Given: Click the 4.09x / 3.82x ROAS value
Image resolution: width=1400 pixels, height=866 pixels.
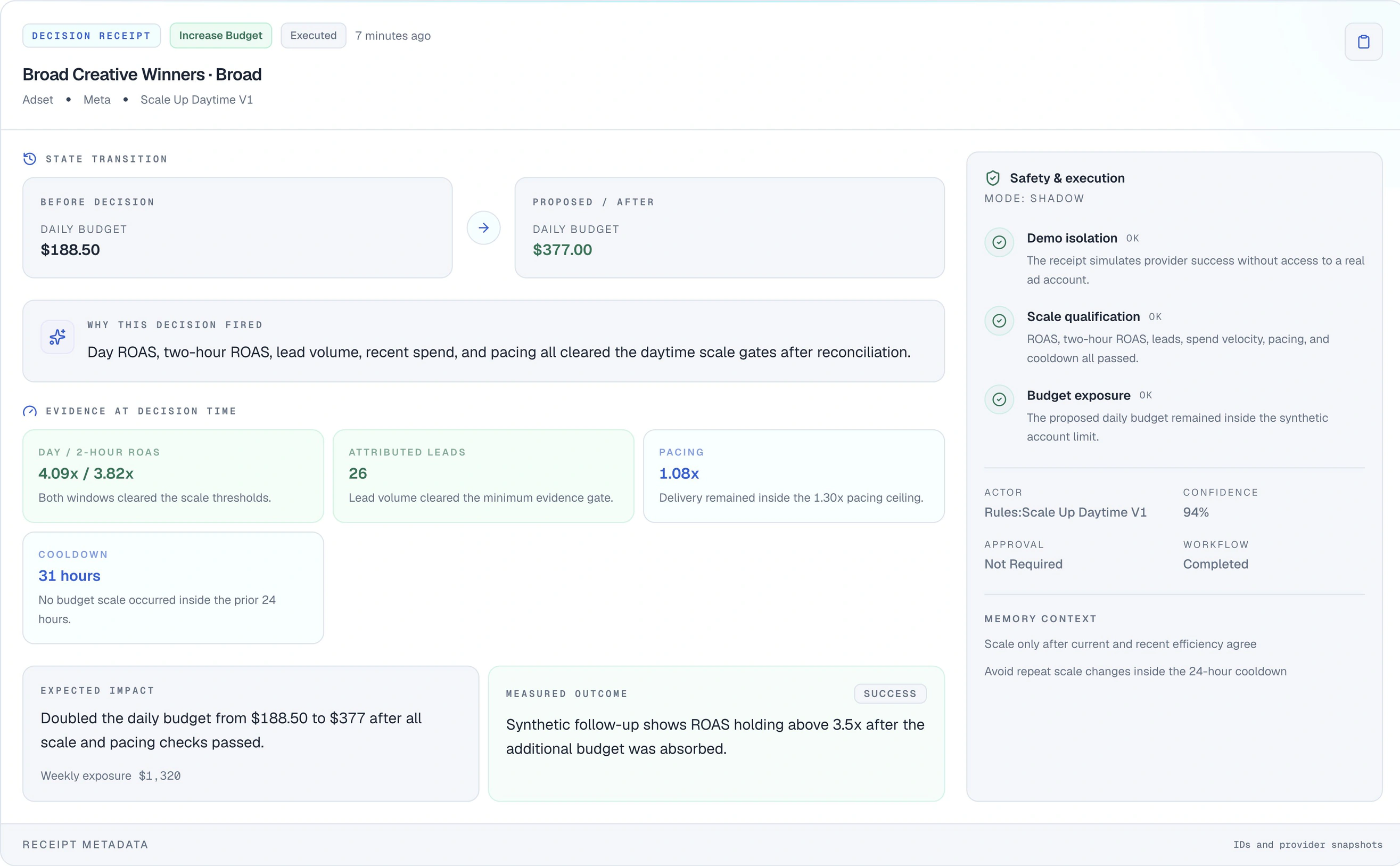Looking at the screenshot, I should [86, 473].
